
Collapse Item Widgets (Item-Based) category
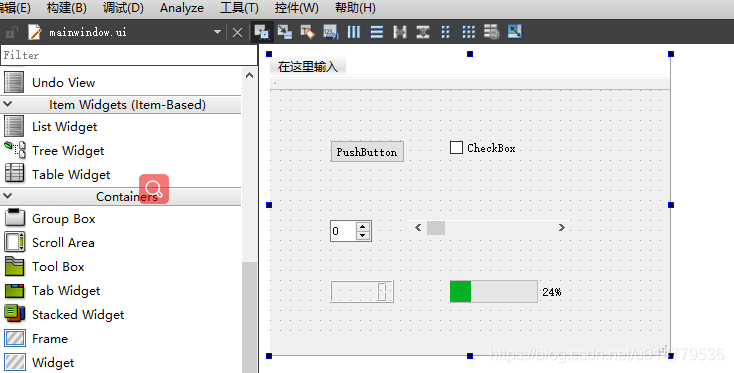tap(8, 104)
